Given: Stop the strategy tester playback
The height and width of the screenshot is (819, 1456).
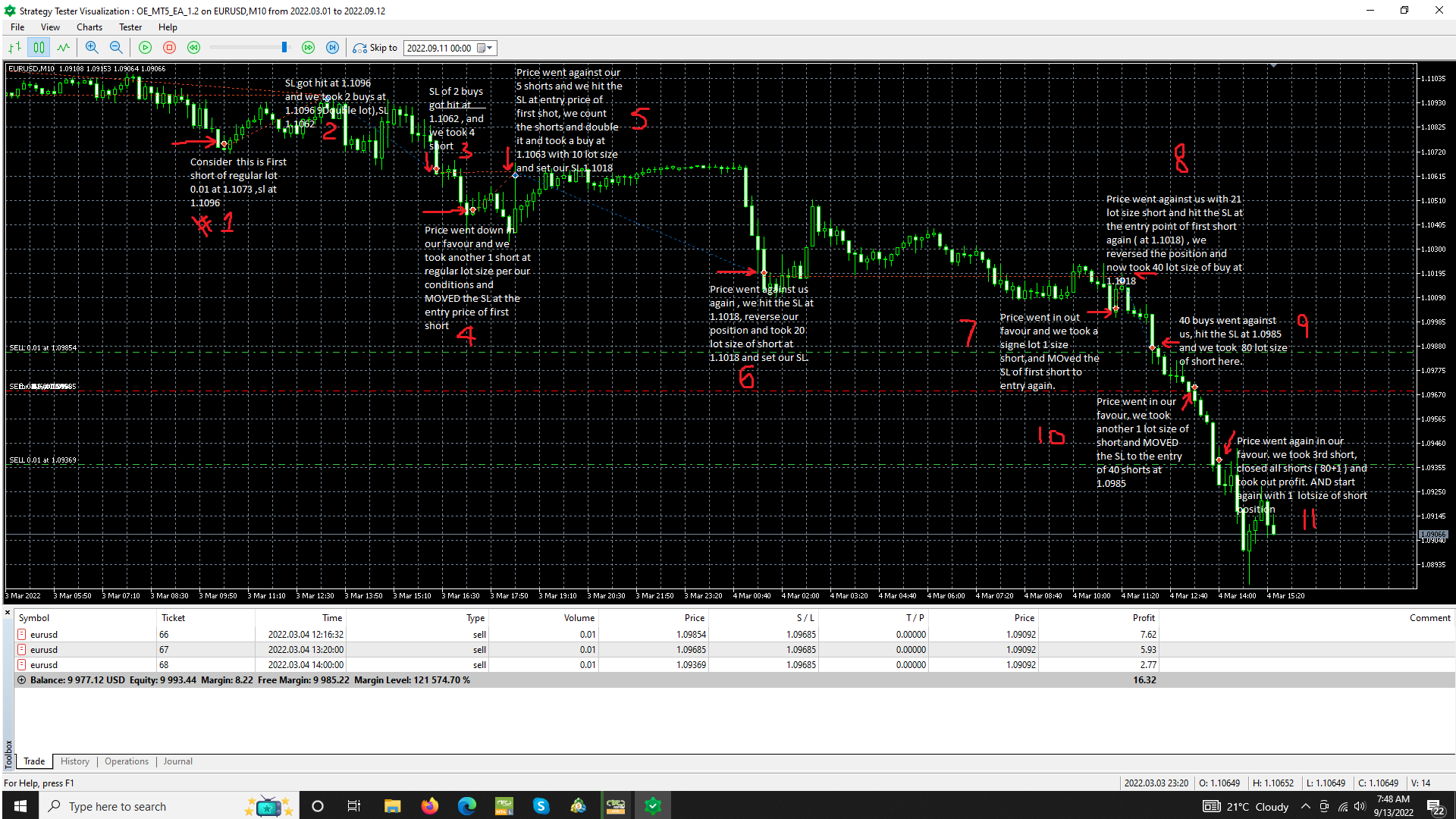Looking at the screenshot, I should pos(169,47).
